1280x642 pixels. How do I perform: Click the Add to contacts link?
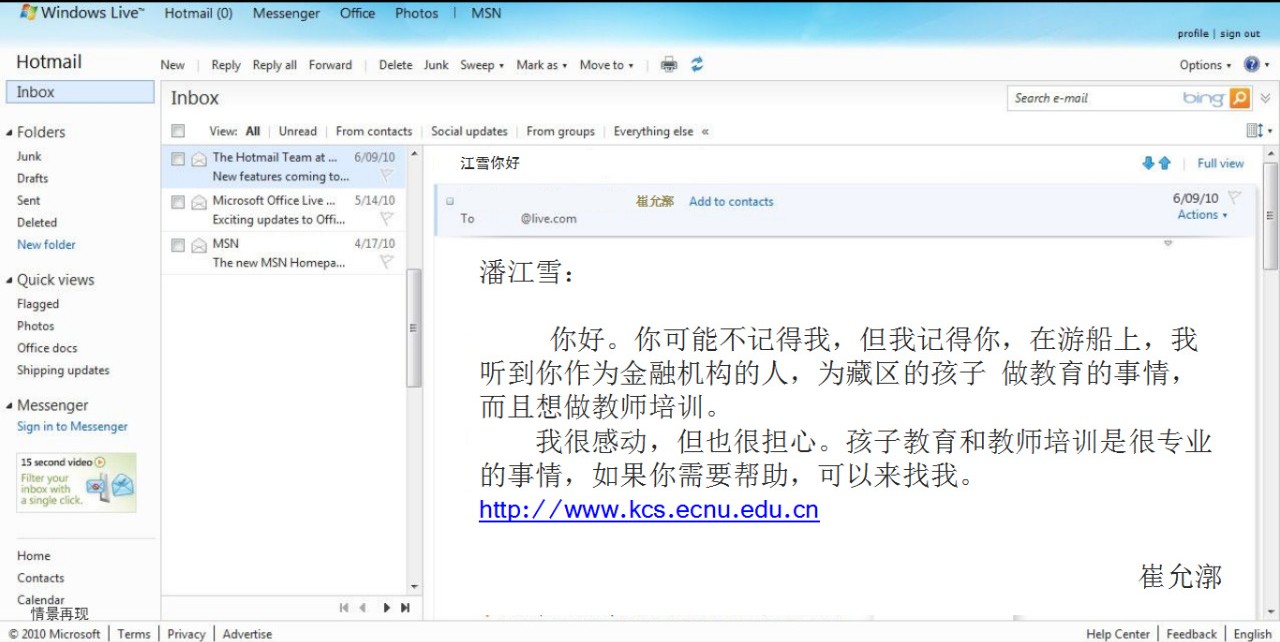(731, 201)
